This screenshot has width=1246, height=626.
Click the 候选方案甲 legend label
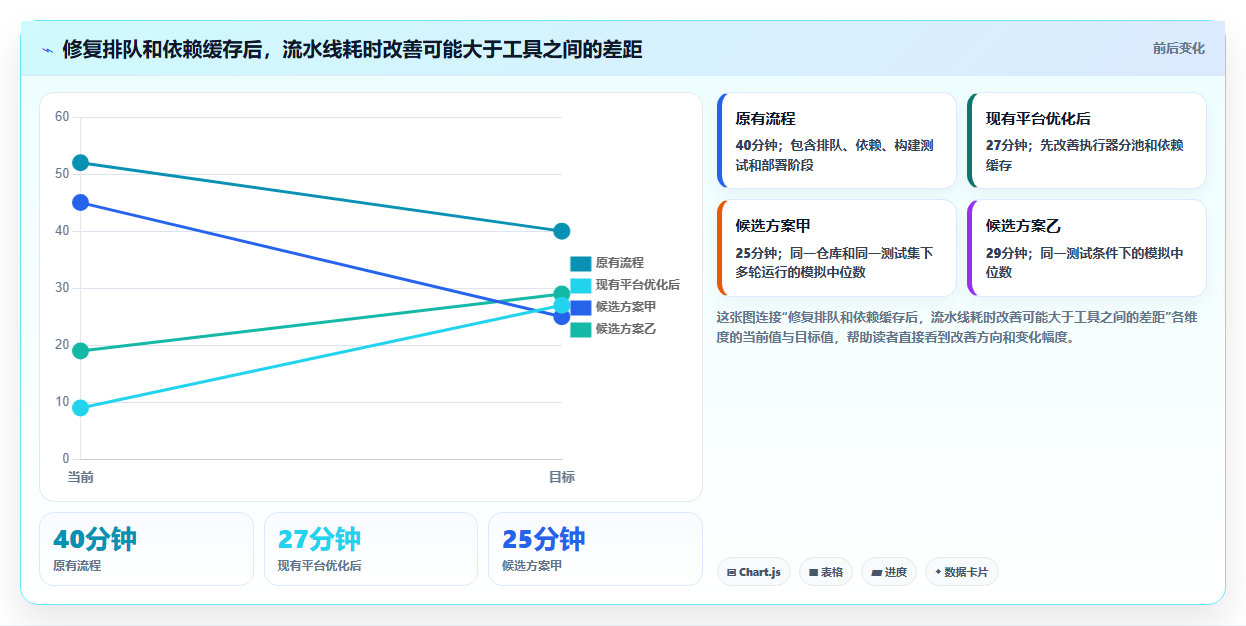[x=626, y=307]
